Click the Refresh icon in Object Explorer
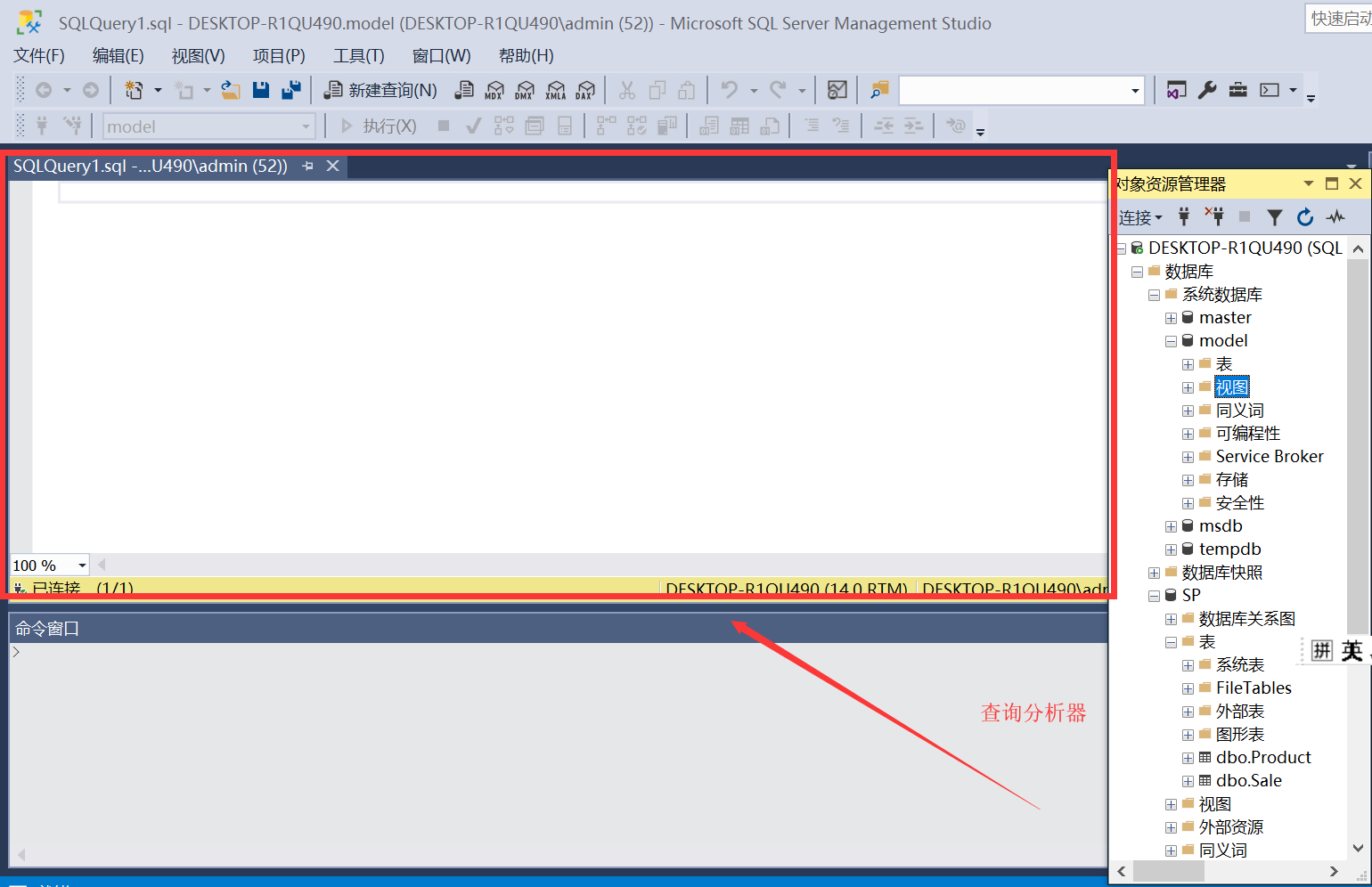 1305,216
